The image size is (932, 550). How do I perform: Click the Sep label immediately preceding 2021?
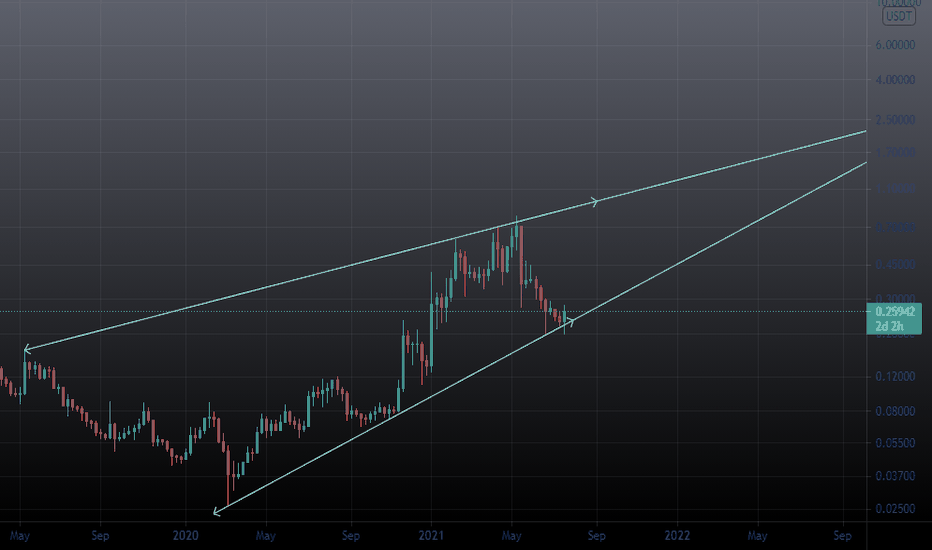coord(351,536)
